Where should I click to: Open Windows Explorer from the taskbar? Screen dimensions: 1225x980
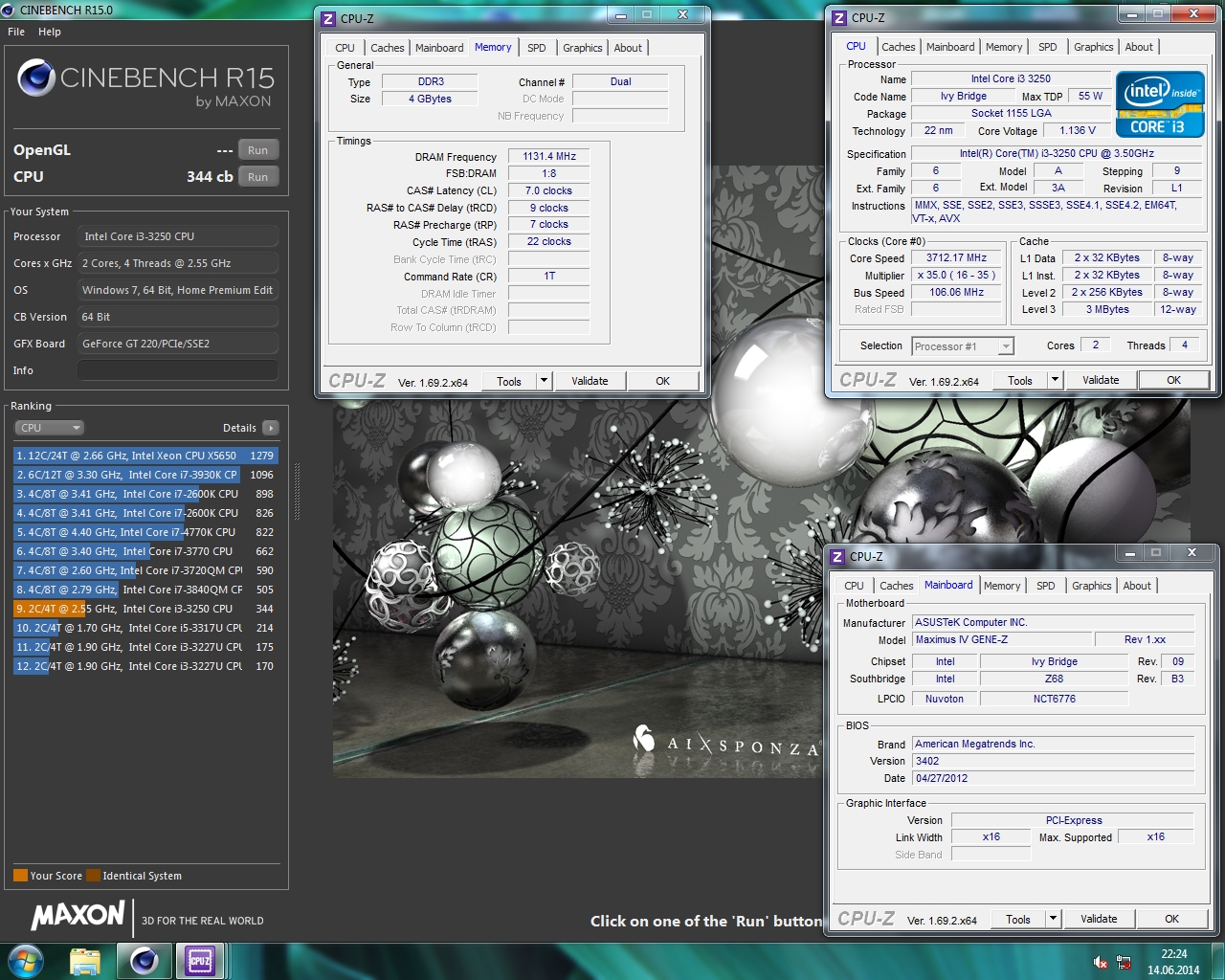[85, 961]
